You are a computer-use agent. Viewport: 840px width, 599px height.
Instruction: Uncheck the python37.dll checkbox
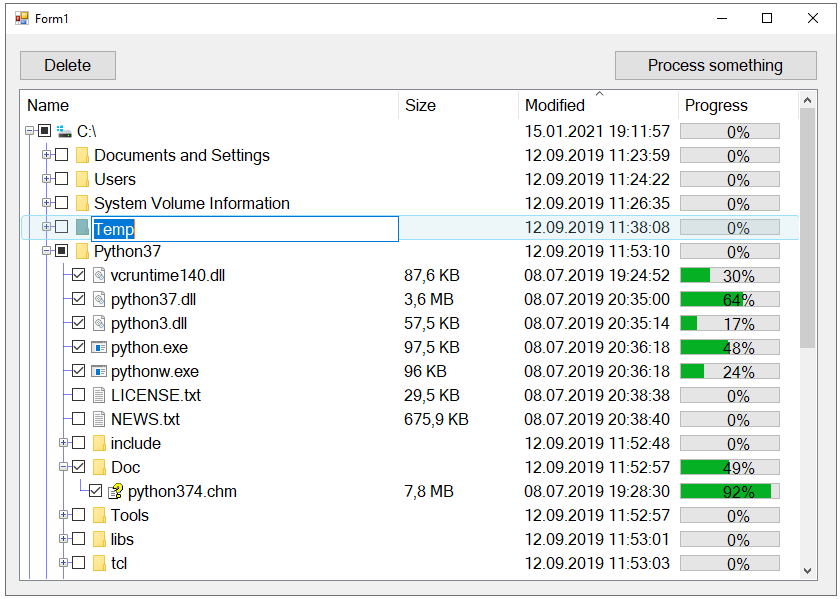(x=78, y=299)
